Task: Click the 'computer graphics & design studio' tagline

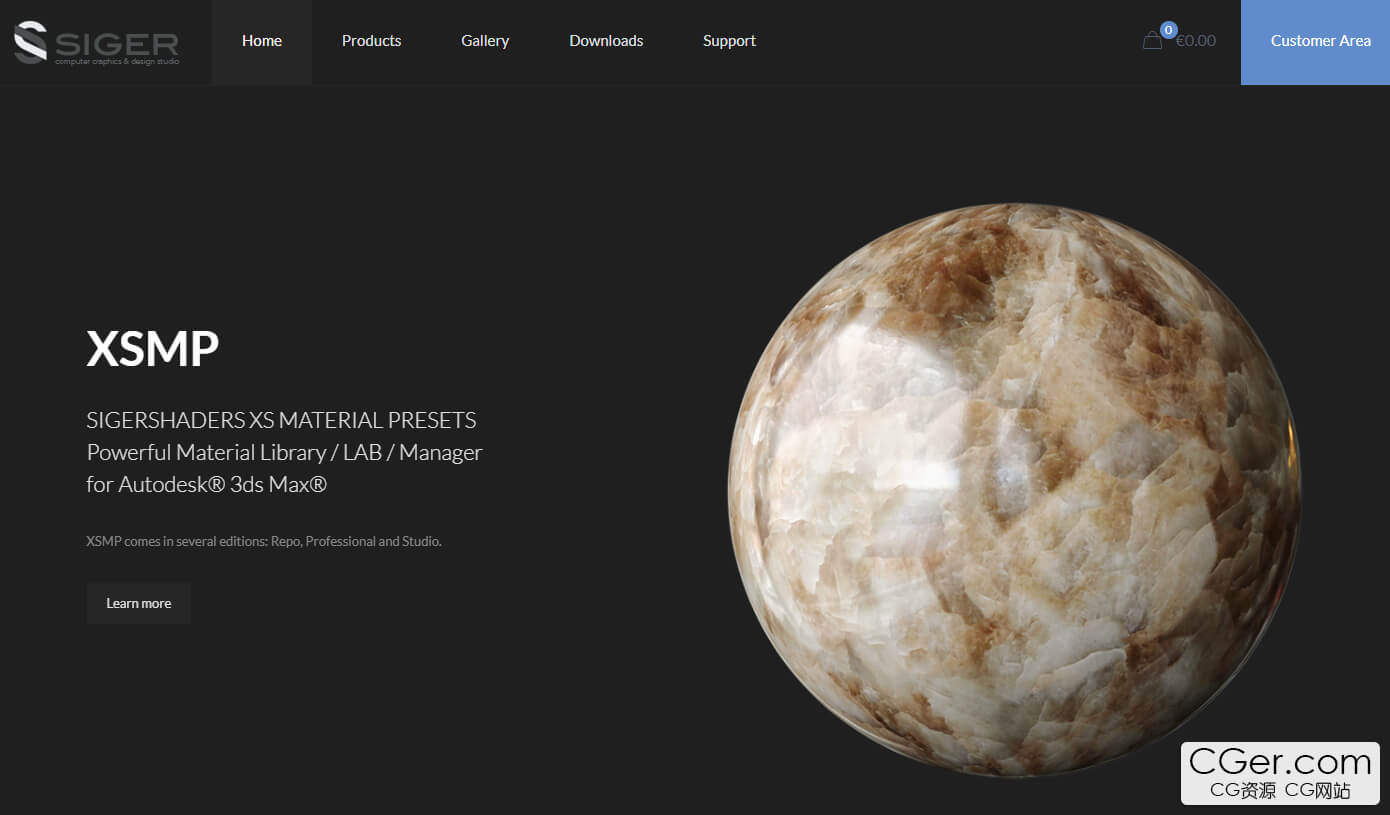Action: tap(117, 62)
